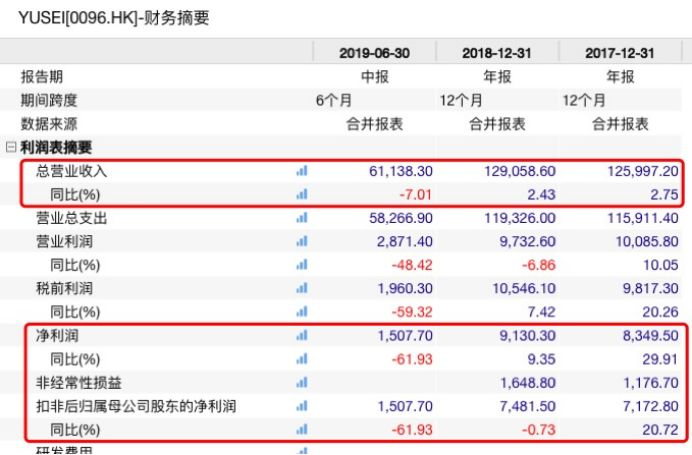
Task: Click chart icon beside 净利润 row
Action: (x=301, y=336)
